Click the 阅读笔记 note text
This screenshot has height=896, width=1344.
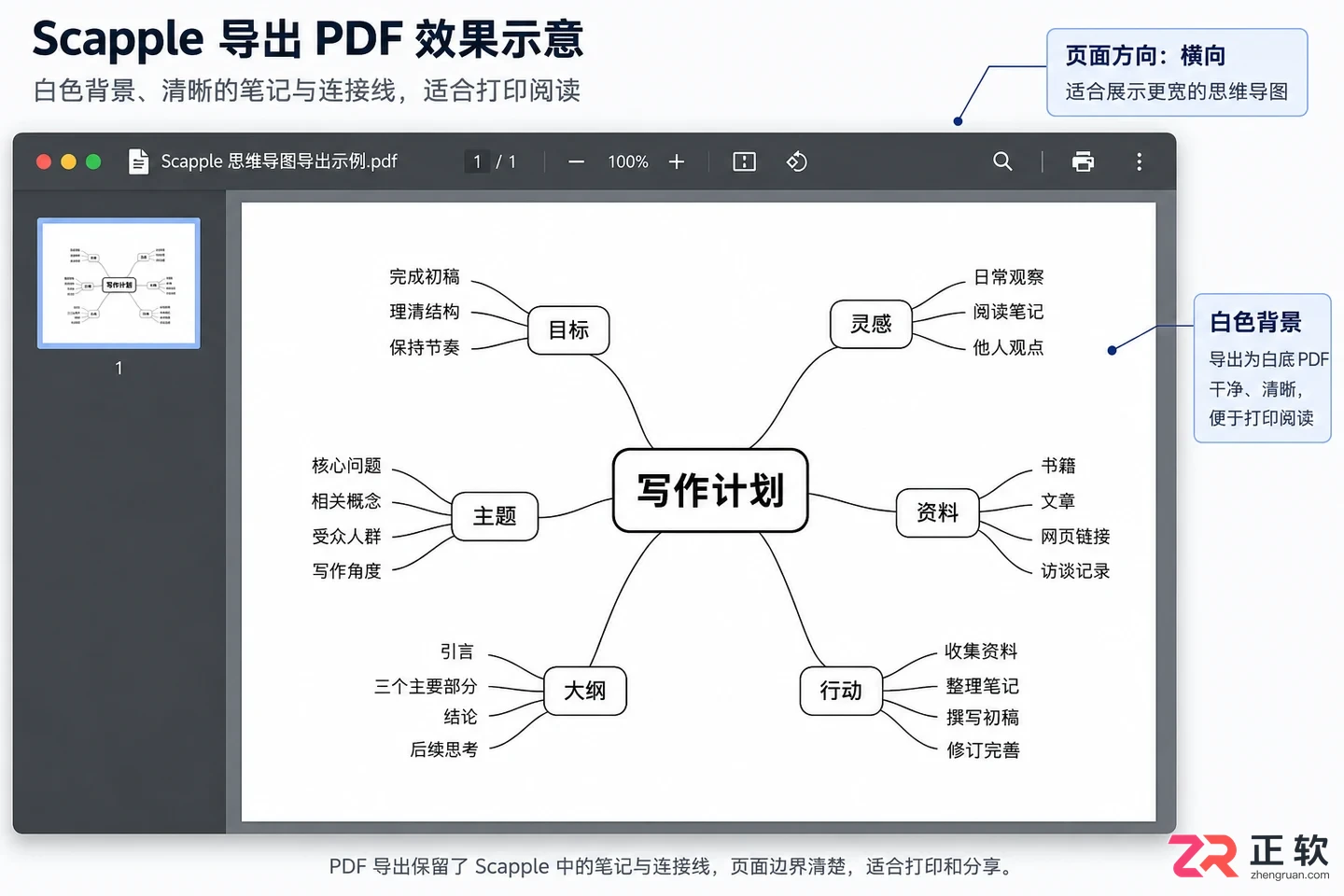tap(1009, 312)
